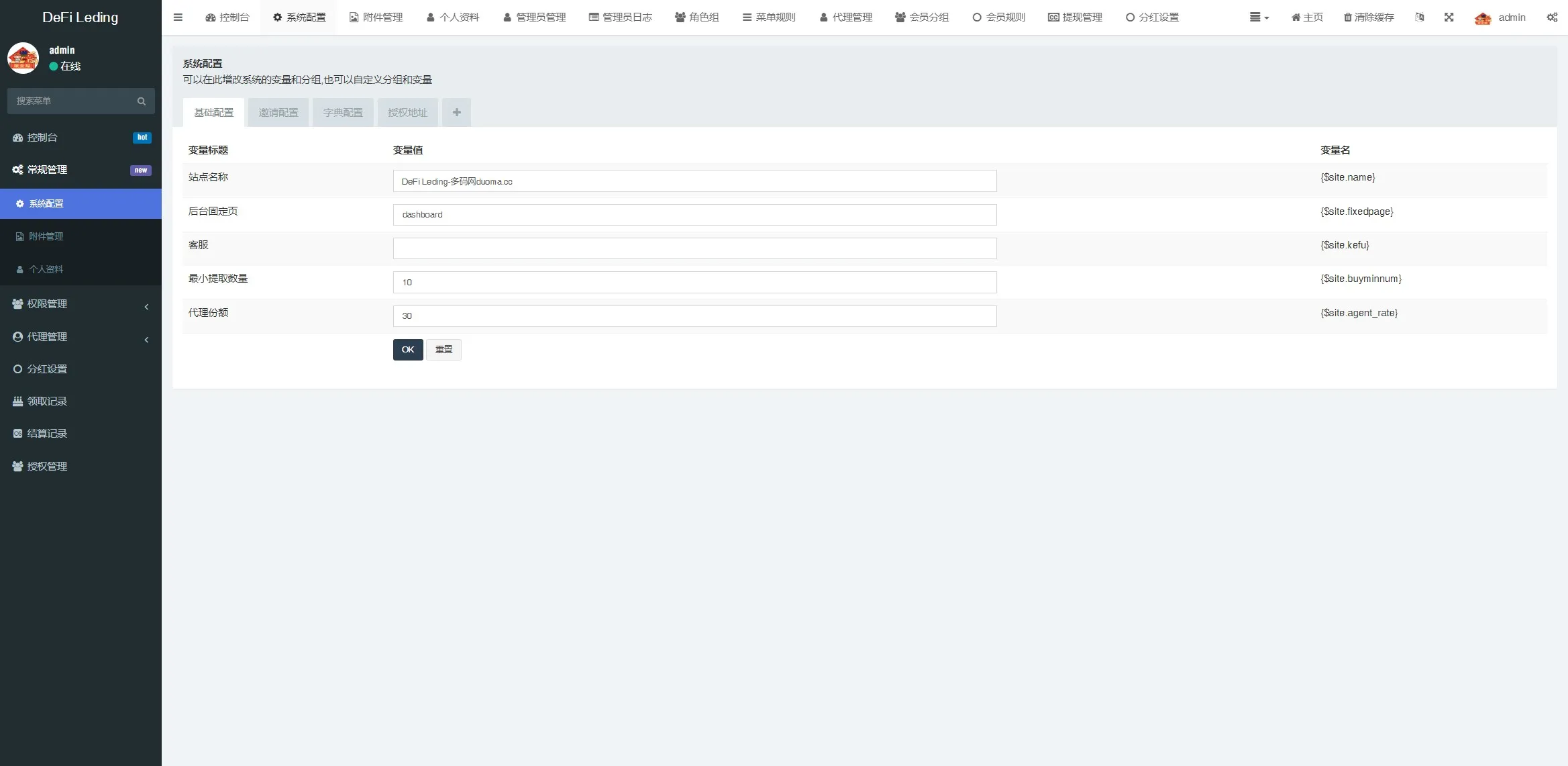
Task: Open 提现管理 in the top navigation
Action: coord(1075,17)
